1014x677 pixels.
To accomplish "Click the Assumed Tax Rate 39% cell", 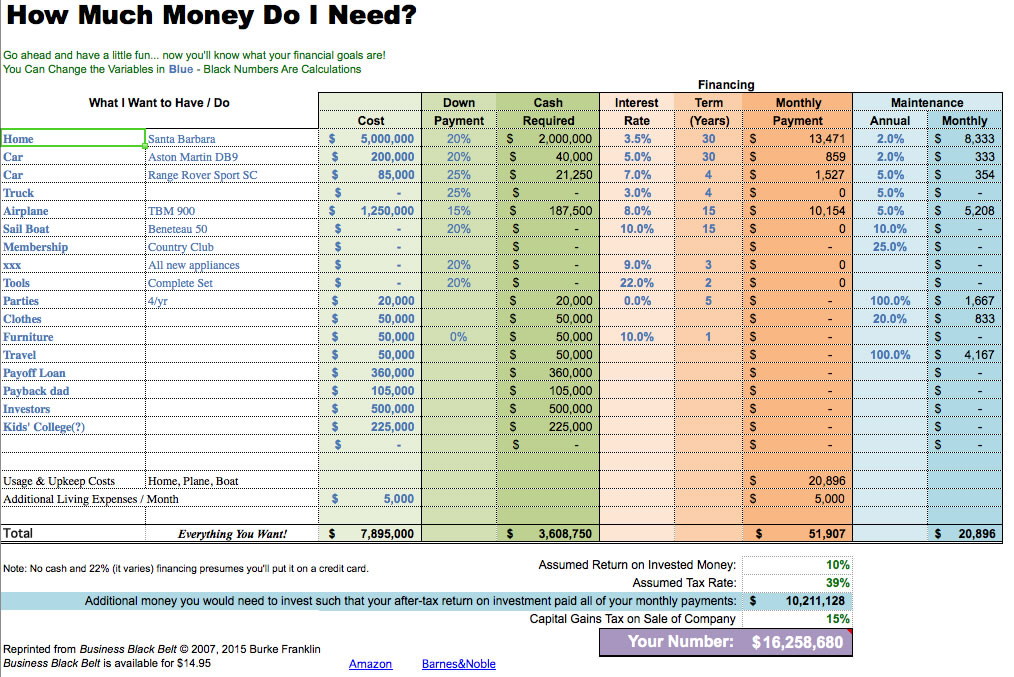I will pyautogui.click(x=798, y=583).
